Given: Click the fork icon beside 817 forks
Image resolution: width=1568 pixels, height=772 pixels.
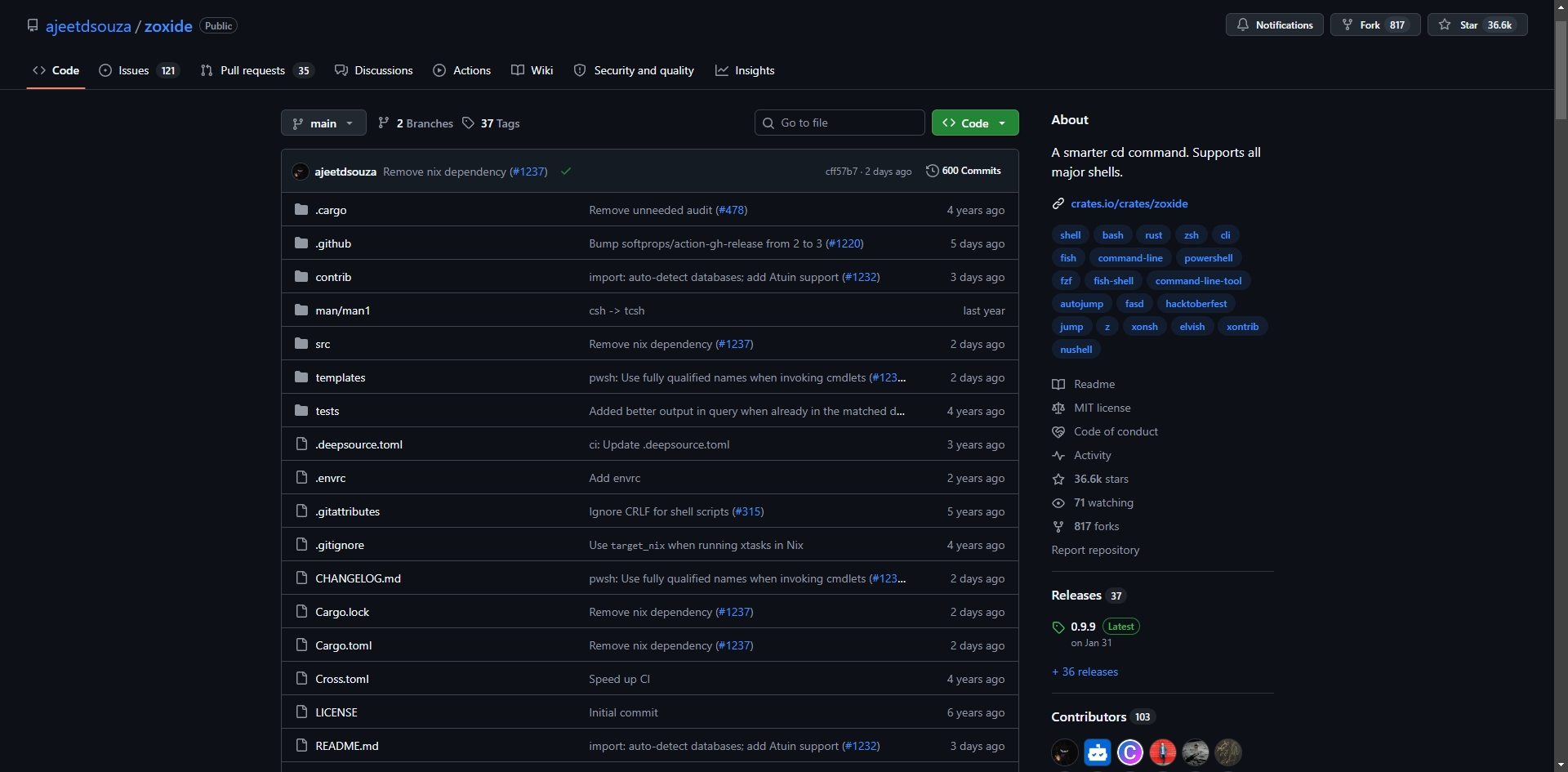Looking at the screenshot, I should tap(1058, 526).
